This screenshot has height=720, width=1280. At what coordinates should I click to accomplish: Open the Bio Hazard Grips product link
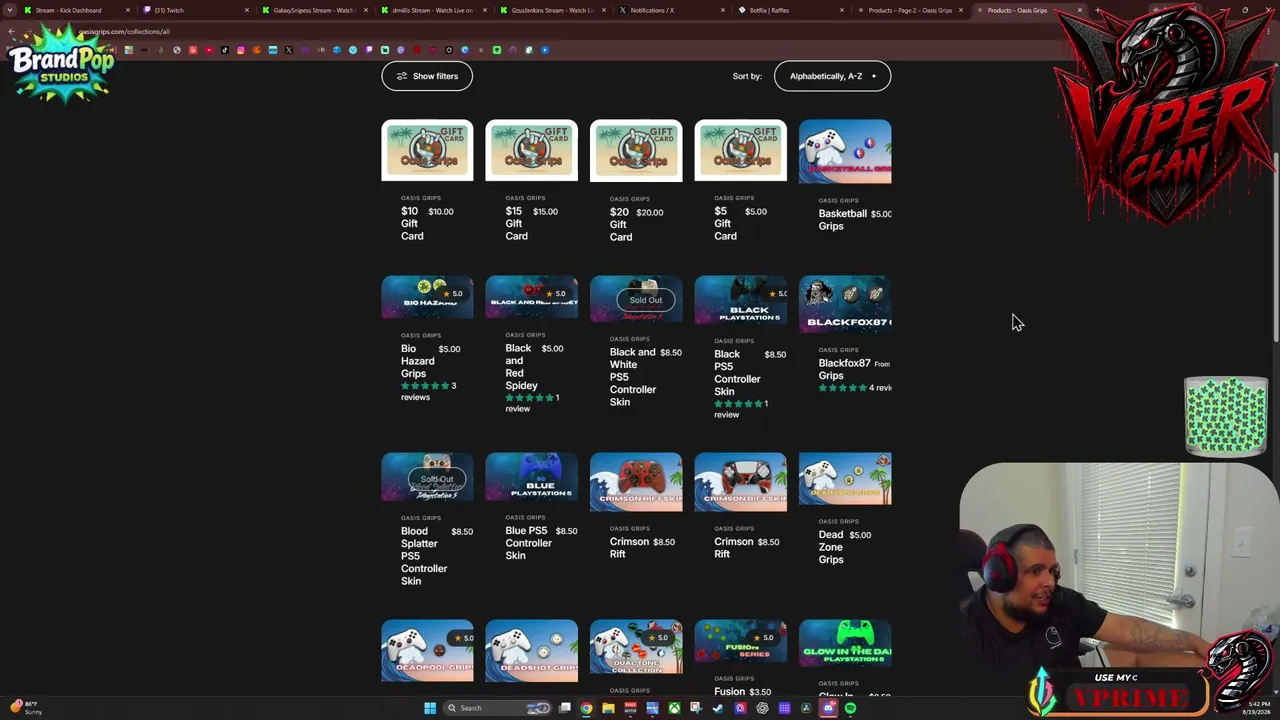click(418, 361)
